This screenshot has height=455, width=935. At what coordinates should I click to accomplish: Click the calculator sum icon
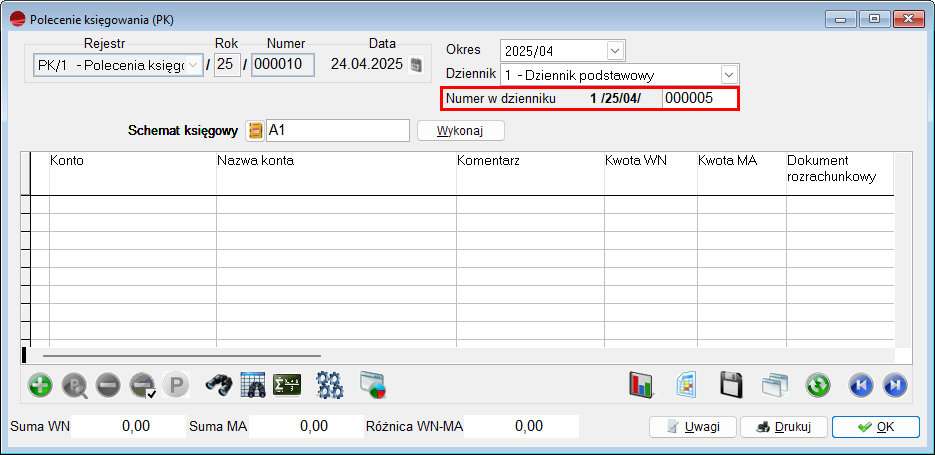click(x=286, y=385)
